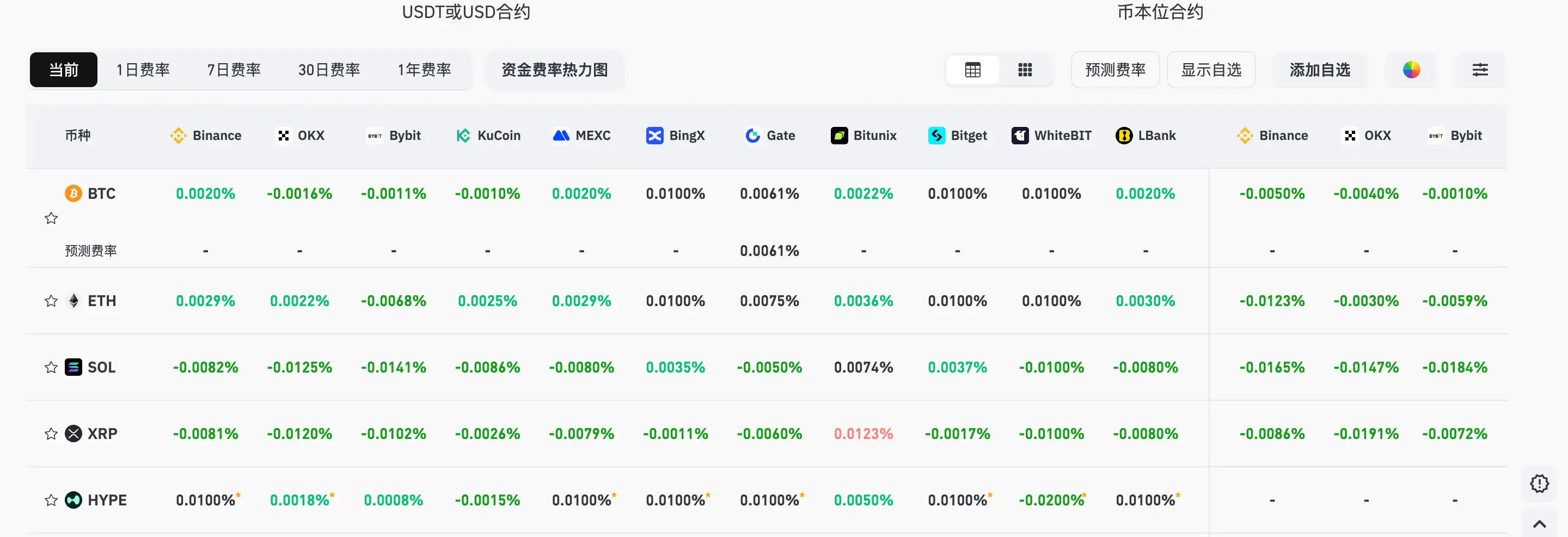Open the color wheel picker
Image resolution: width=1568 pixels, height=537 pixels.
coord(1412,69)
